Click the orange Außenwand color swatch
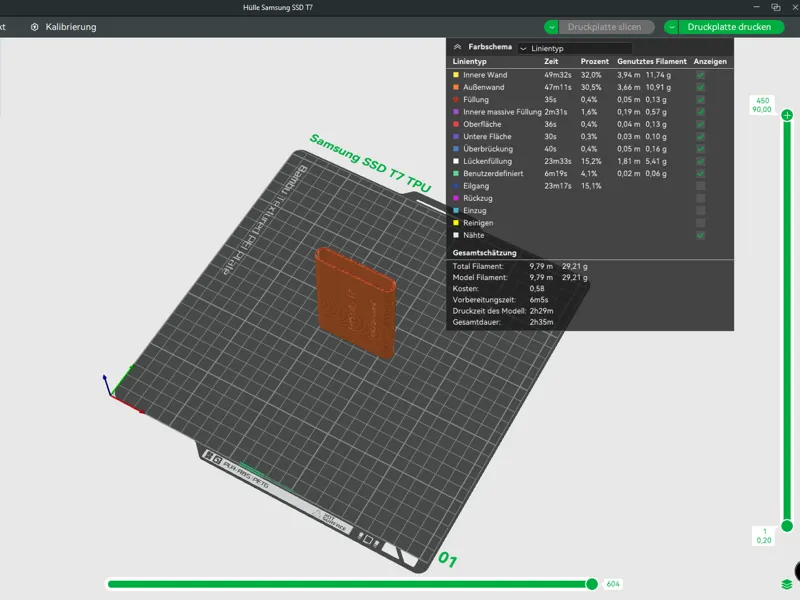The width and height of the screenshot is (800, 600). [456, 87]
